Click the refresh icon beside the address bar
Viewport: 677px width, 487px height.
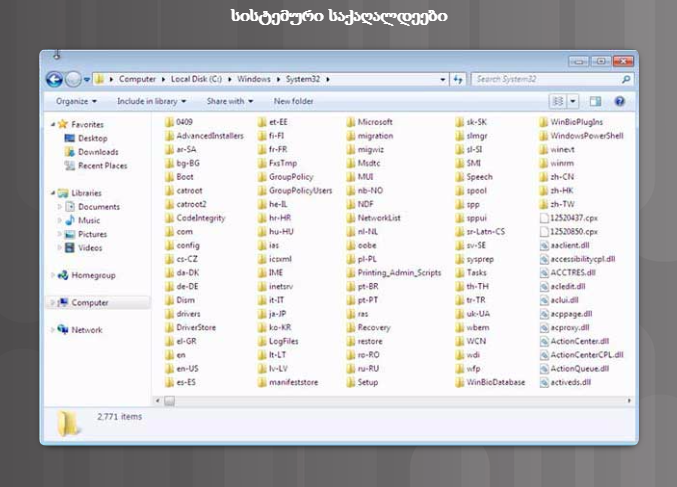[458, 79]
